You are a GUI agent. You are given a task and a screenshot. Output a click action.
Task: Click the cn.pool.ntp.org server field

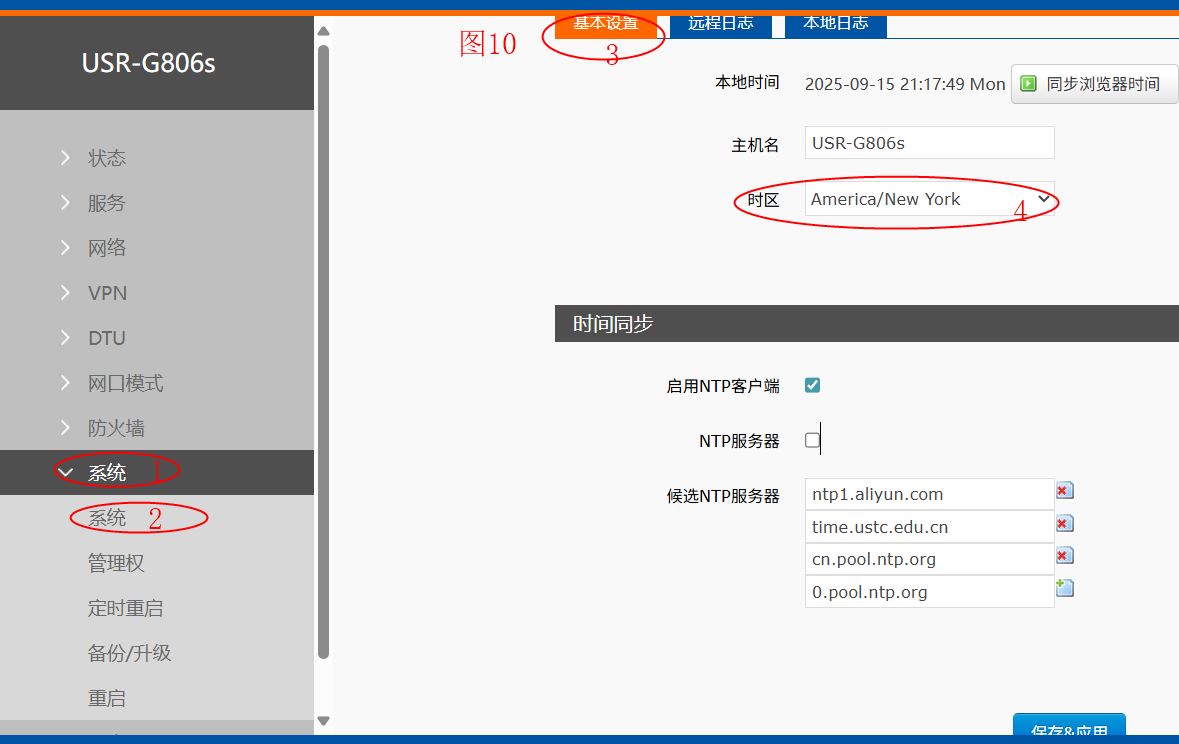point(929,559)
